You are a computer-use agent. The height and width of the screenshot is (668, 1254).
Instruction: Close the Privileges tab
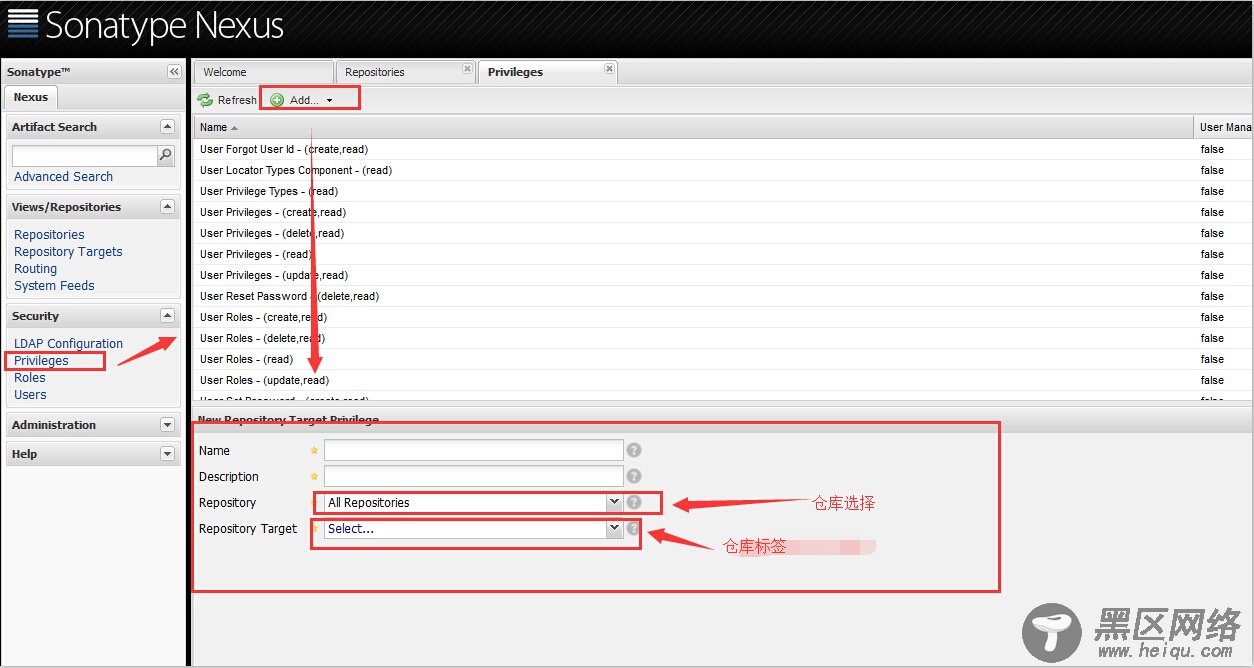click(x=610, y=69)
